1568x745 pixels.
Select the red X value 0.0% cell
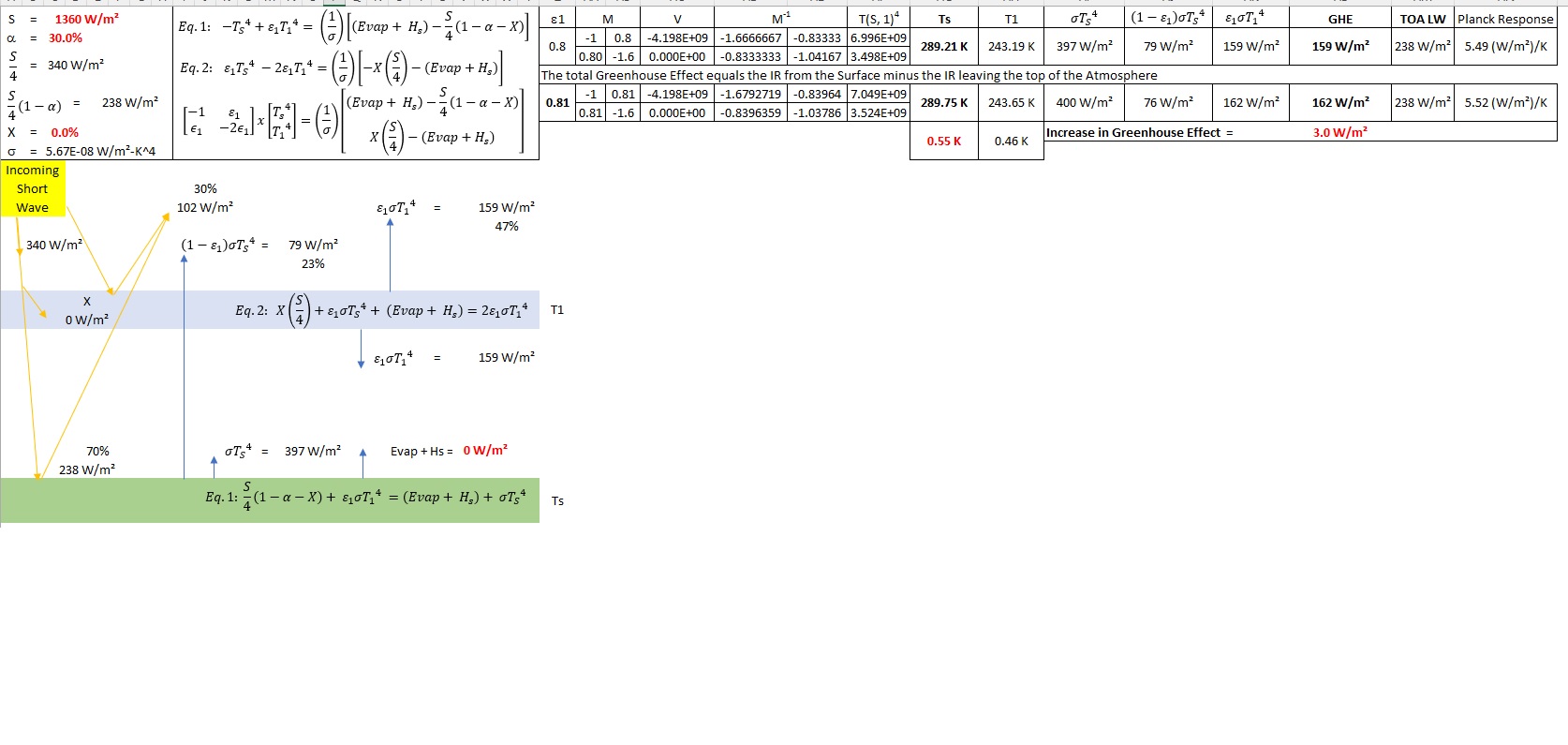click(x=65, y=132)
